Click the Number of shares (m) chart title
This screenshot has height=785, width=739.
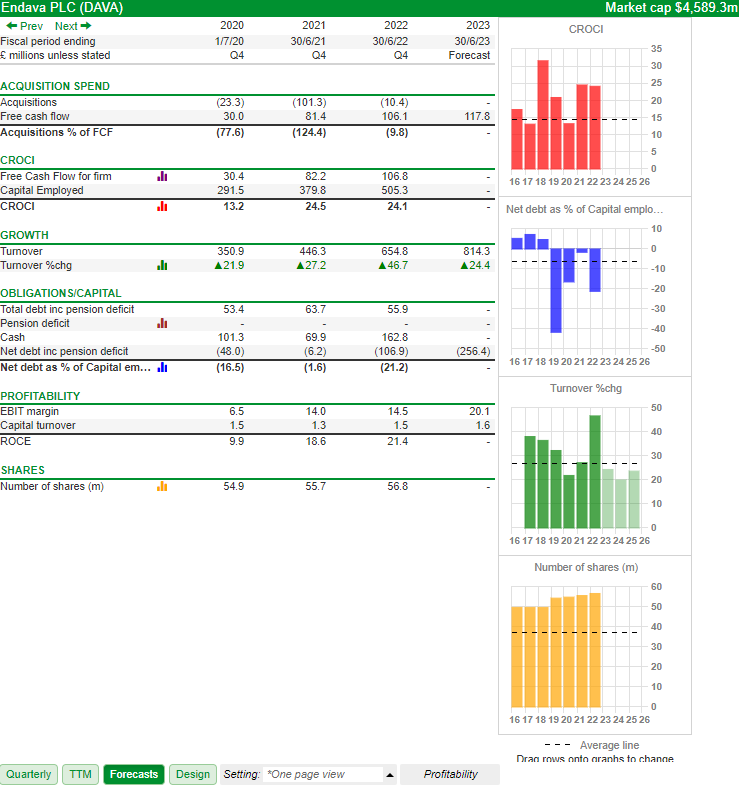586,567
